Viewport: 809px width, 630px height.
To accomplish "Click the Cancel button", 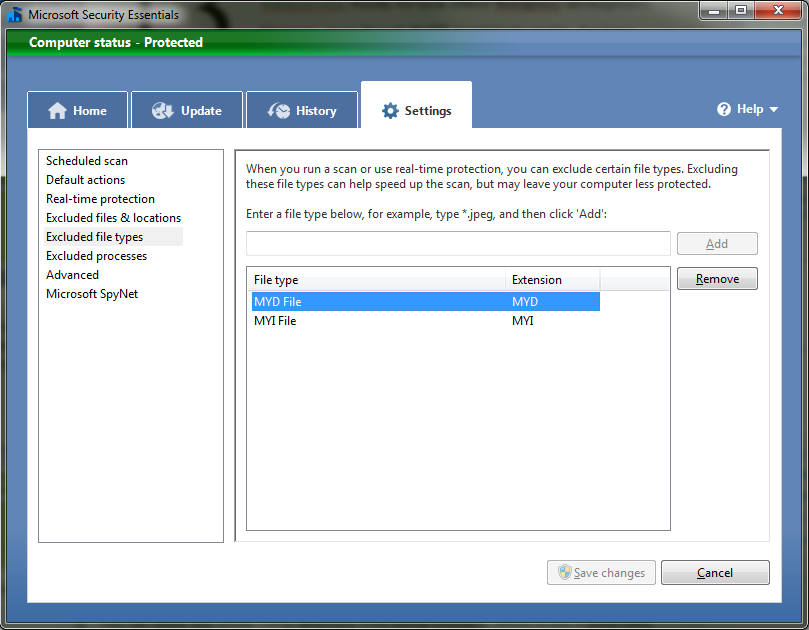I will [715, 573].
